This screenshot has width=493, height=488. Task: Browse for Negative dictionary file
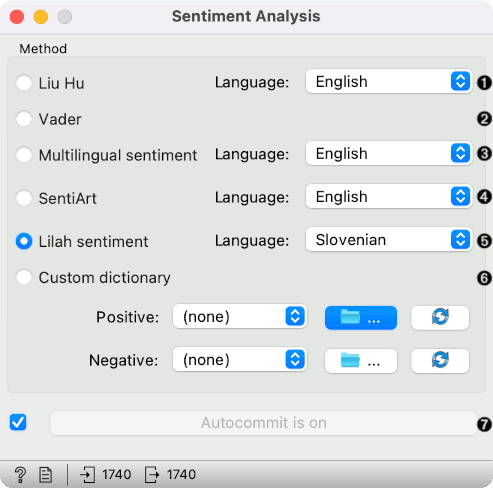point(361,361)
